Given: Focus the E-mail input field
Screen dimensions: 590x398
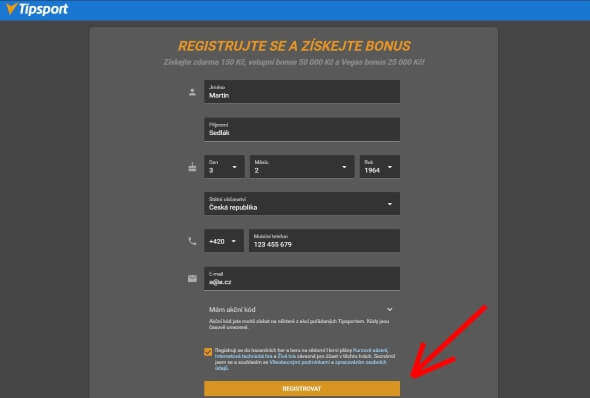Looking at the screenshot, I should 302,278.
